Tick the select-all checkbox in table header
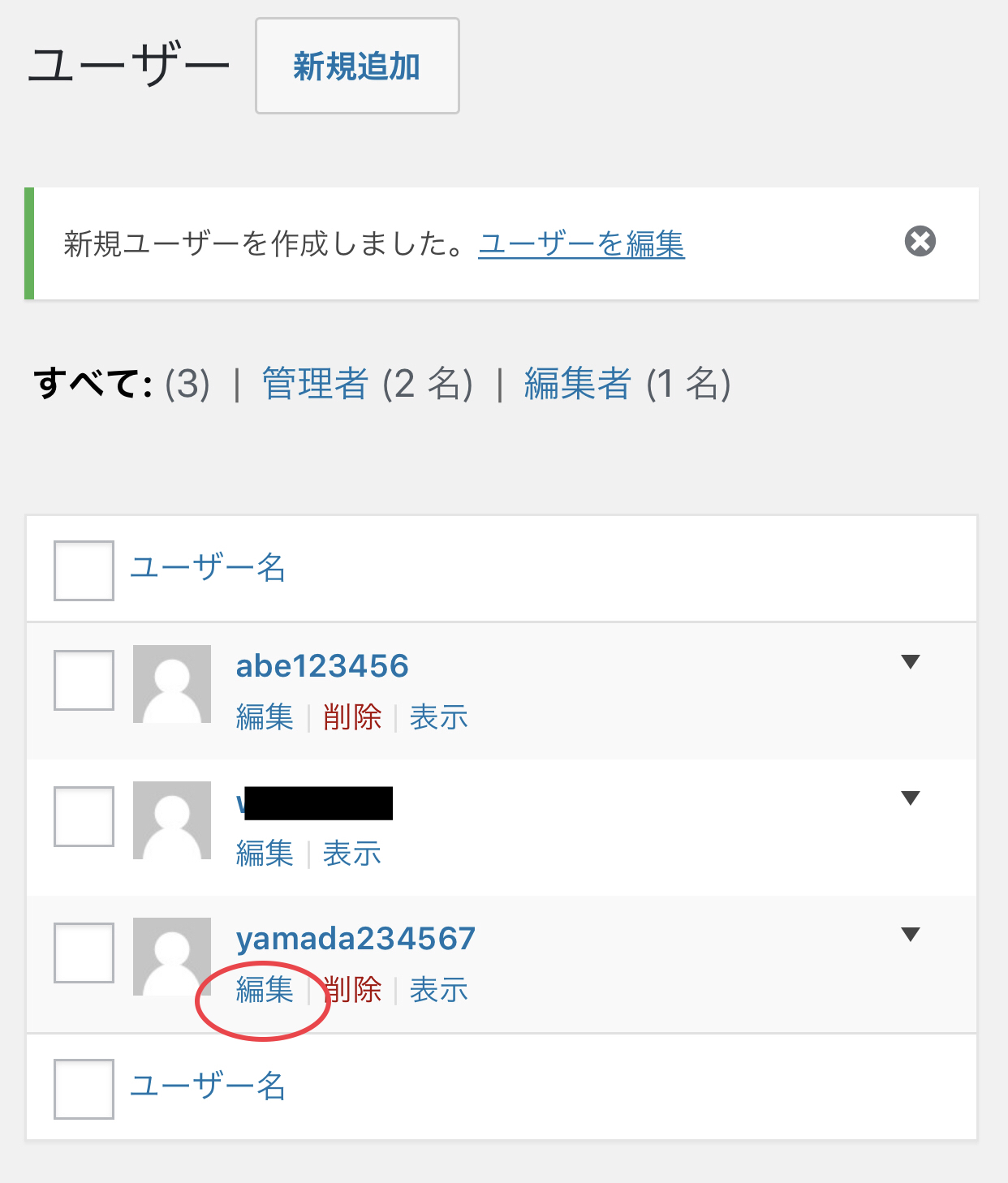The height and width of the screenshot is (1183, 1008). tap(84, 570)
